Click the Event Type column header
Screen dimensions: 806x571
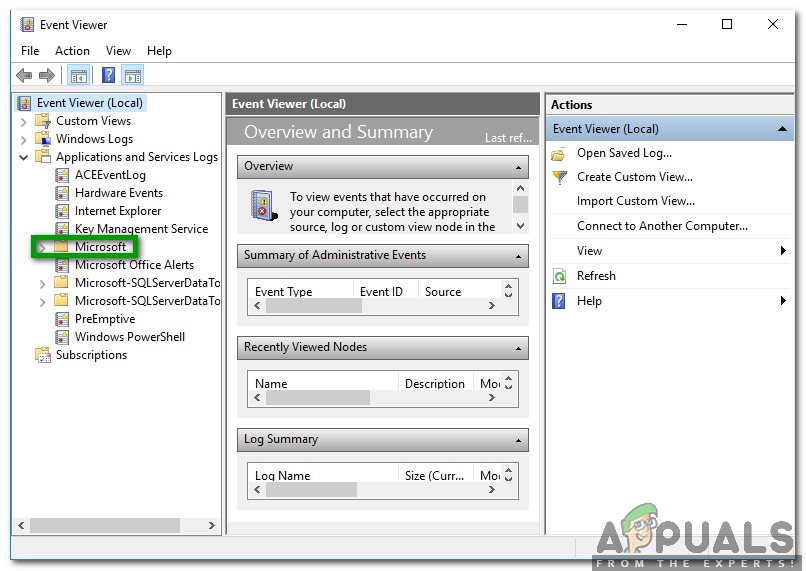(300, 291)
